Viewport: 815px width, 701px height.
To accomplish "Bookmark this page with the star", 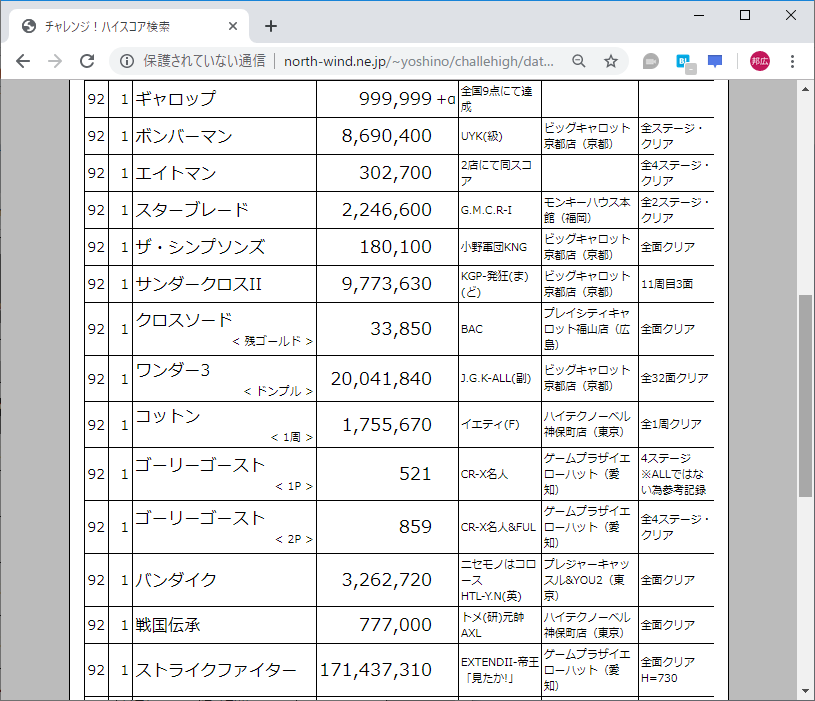I will [611, 61].
